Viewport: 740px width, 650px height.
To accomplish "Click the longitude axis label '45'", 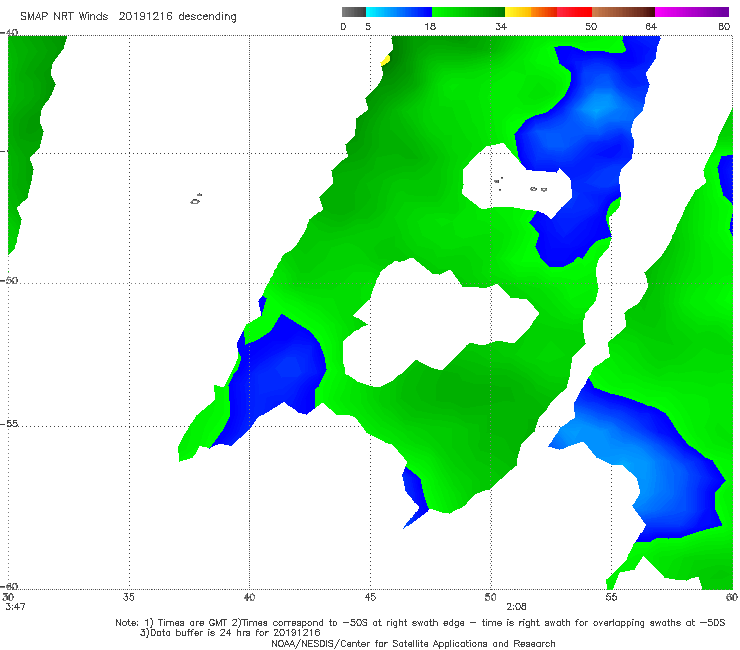I will (370, 597).
